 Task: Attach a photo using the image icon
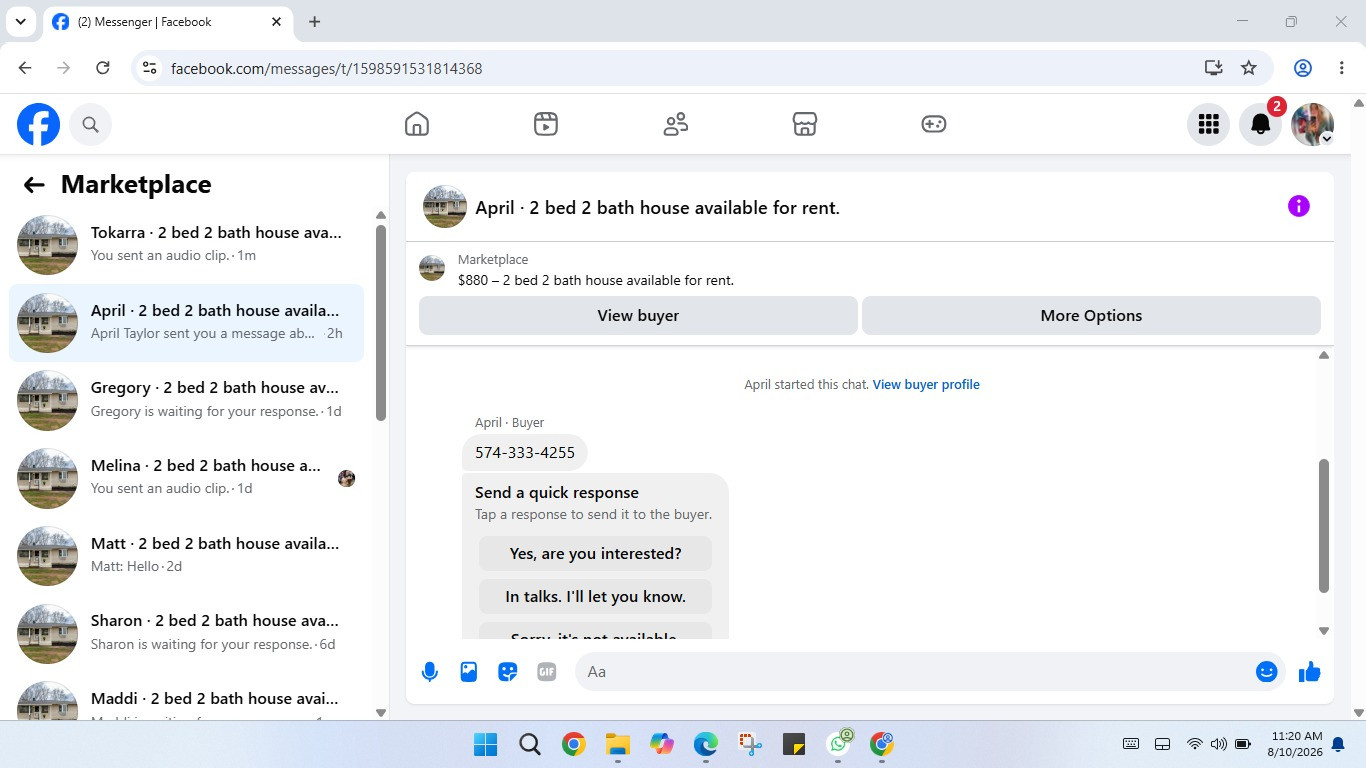(469, 672)
